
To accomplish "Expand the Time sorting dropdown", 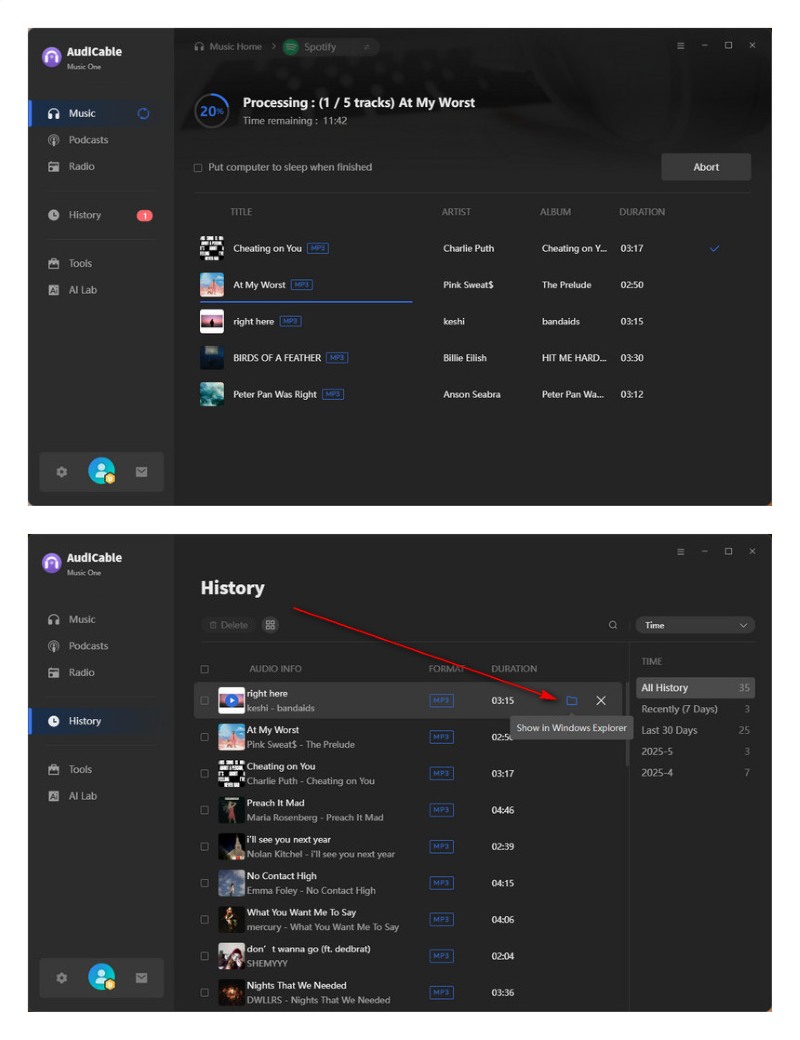I will 695,625.
